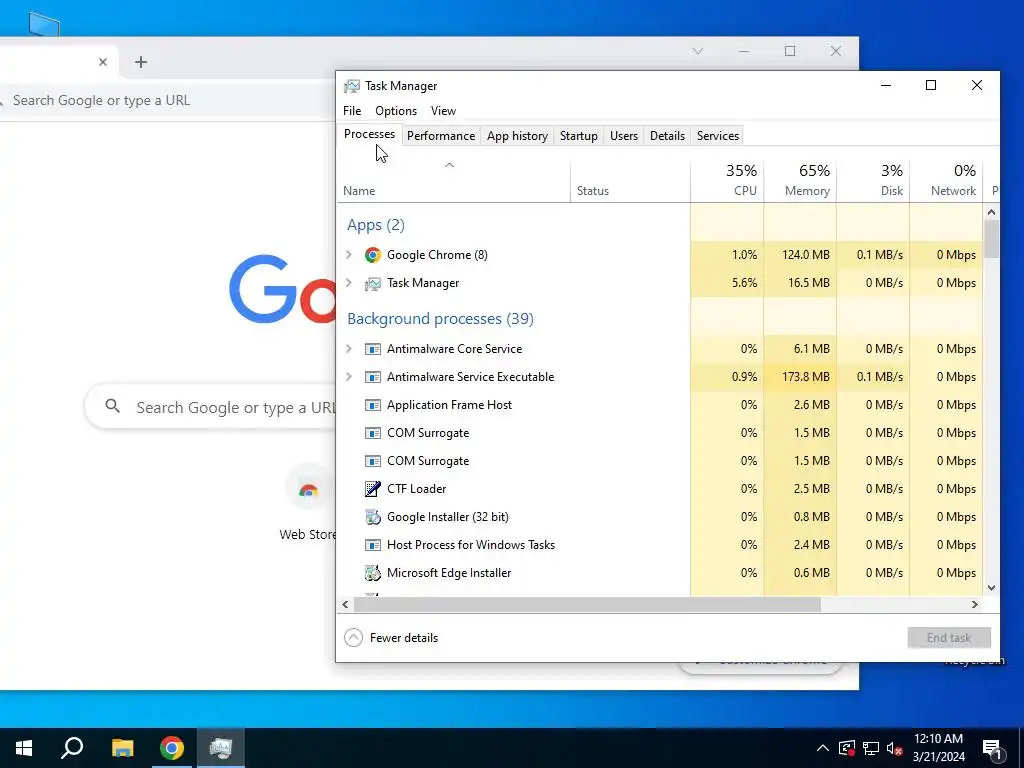Viewport: 1024px width, 768px height.
Task: Click the Background processes (39) heading
Action: tap(440, 319)
